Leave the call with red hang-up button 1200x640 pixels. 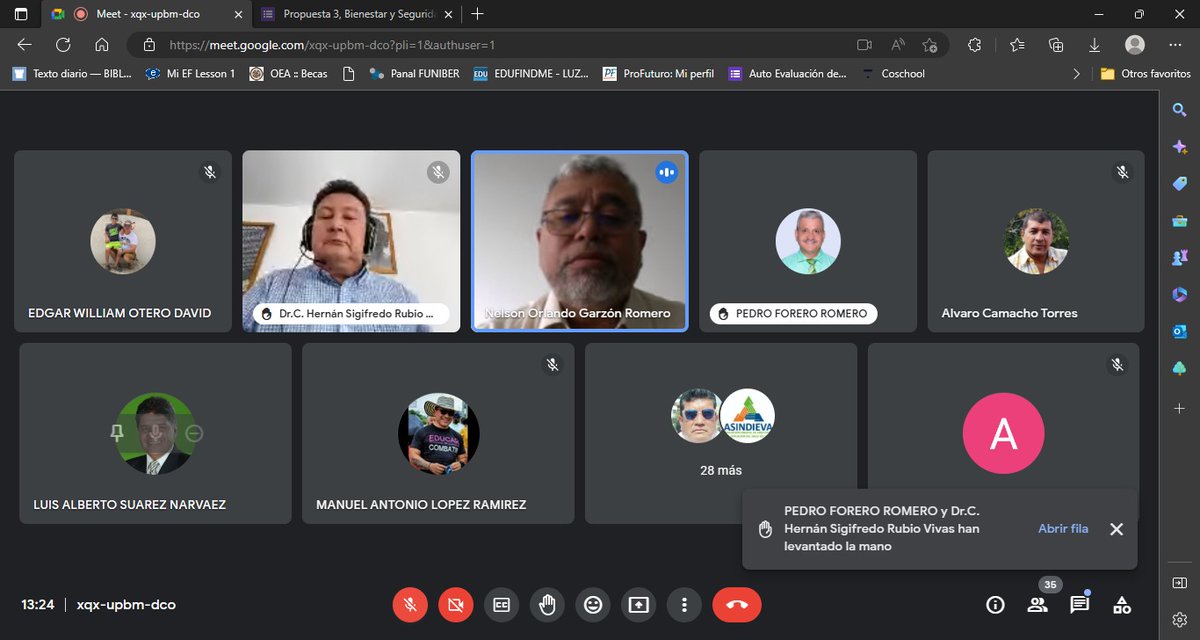point(737,605)
